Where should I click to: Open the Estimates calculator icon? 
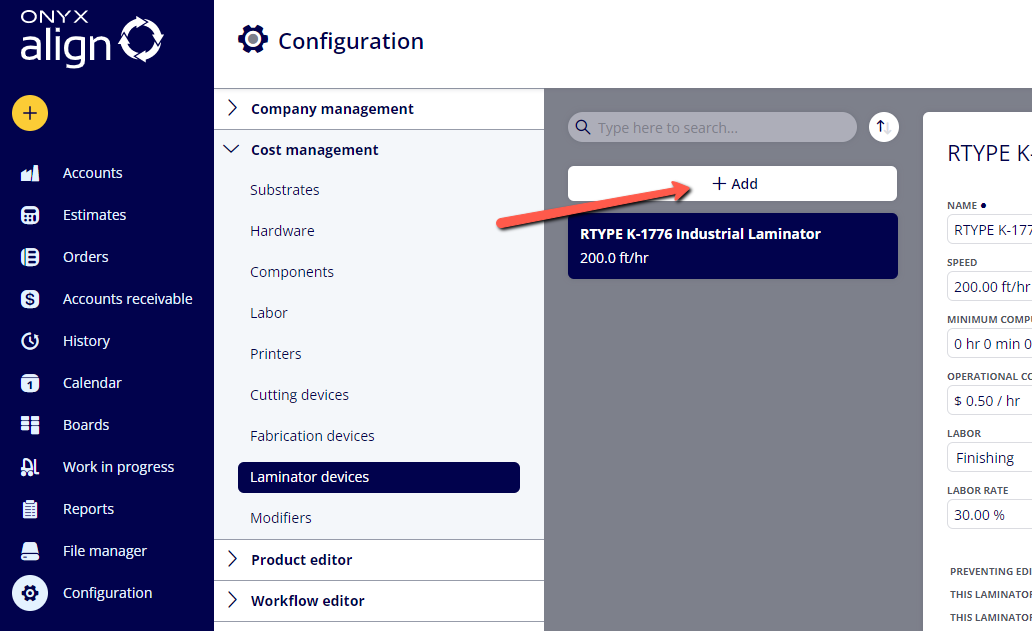coord(30,215)
